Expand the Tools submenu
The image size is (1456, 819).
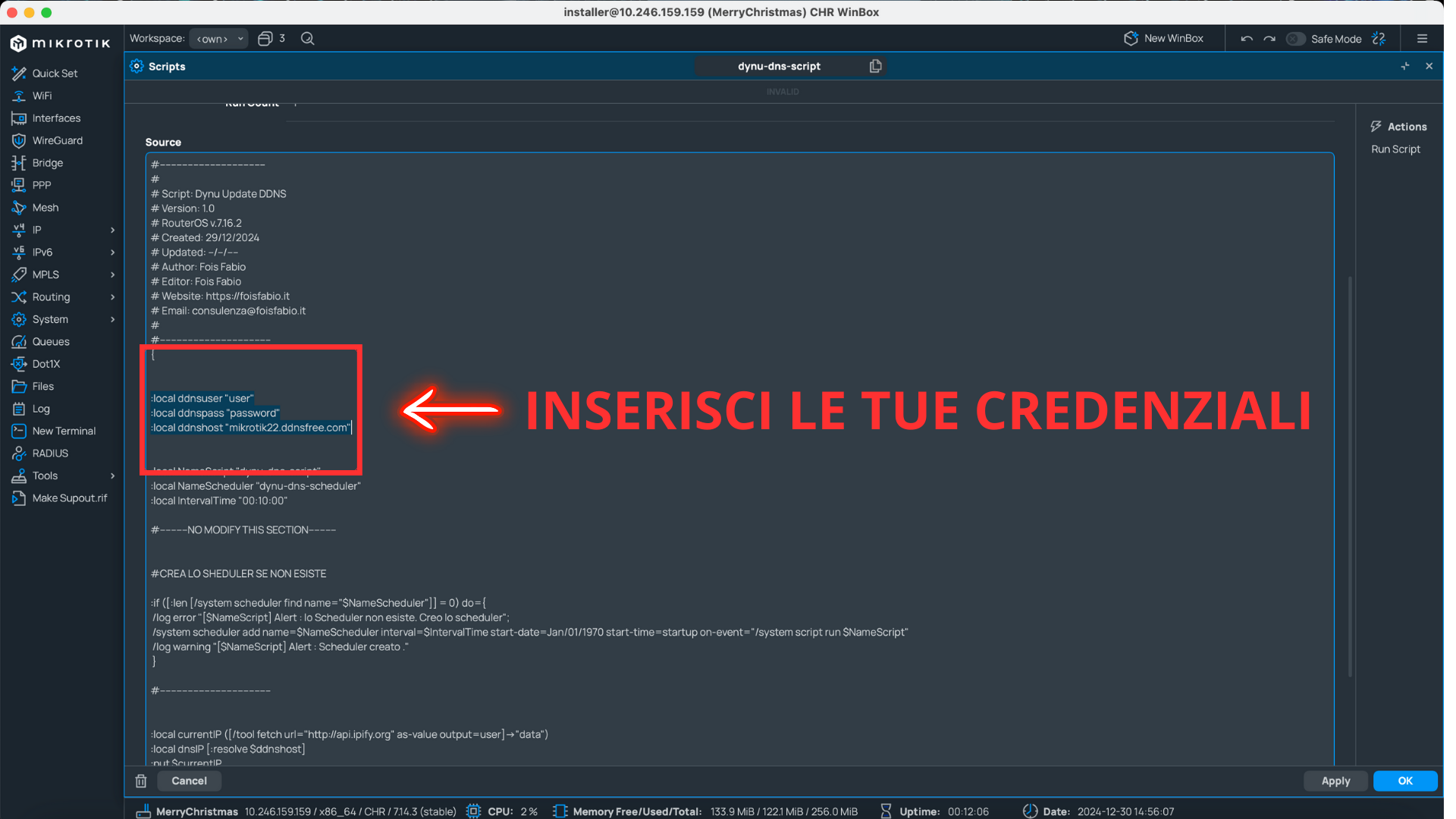112,476
